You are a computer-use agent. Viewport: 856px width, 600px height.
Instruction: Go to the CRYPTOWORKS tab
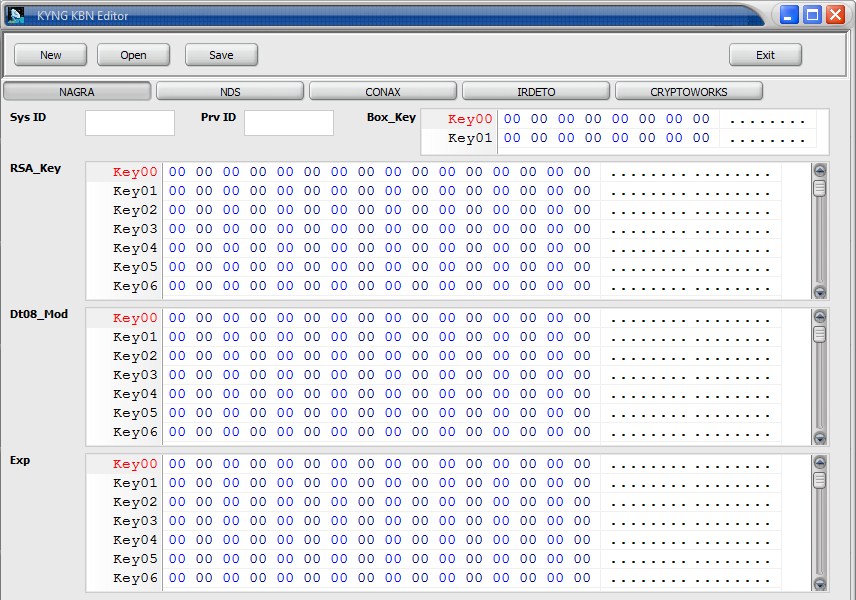[689, 91]
